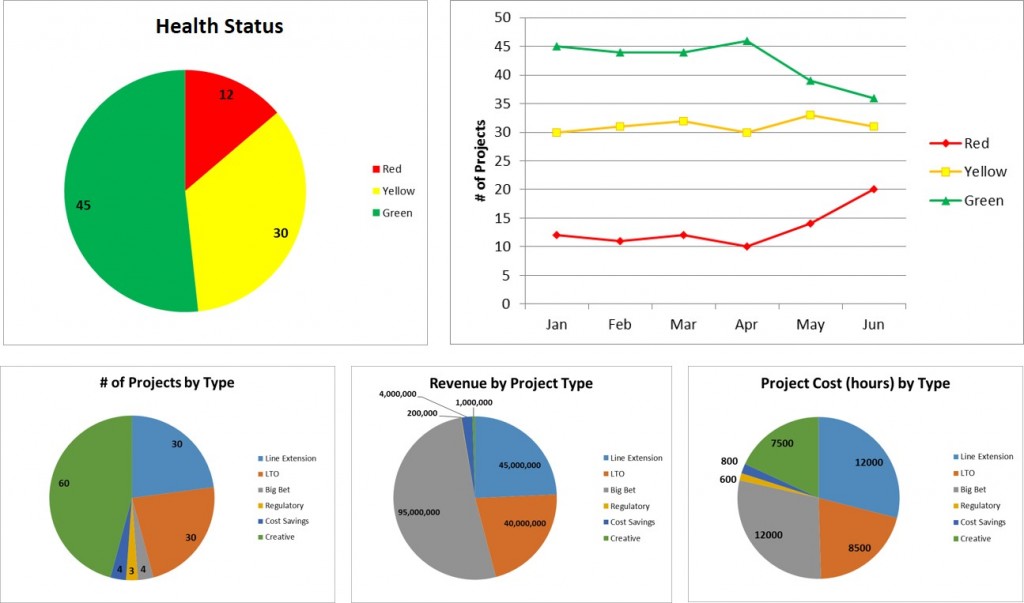Click the Red diamond legend marker in line chart
This screenshot has height=603, width=1024.
[945, 143]
